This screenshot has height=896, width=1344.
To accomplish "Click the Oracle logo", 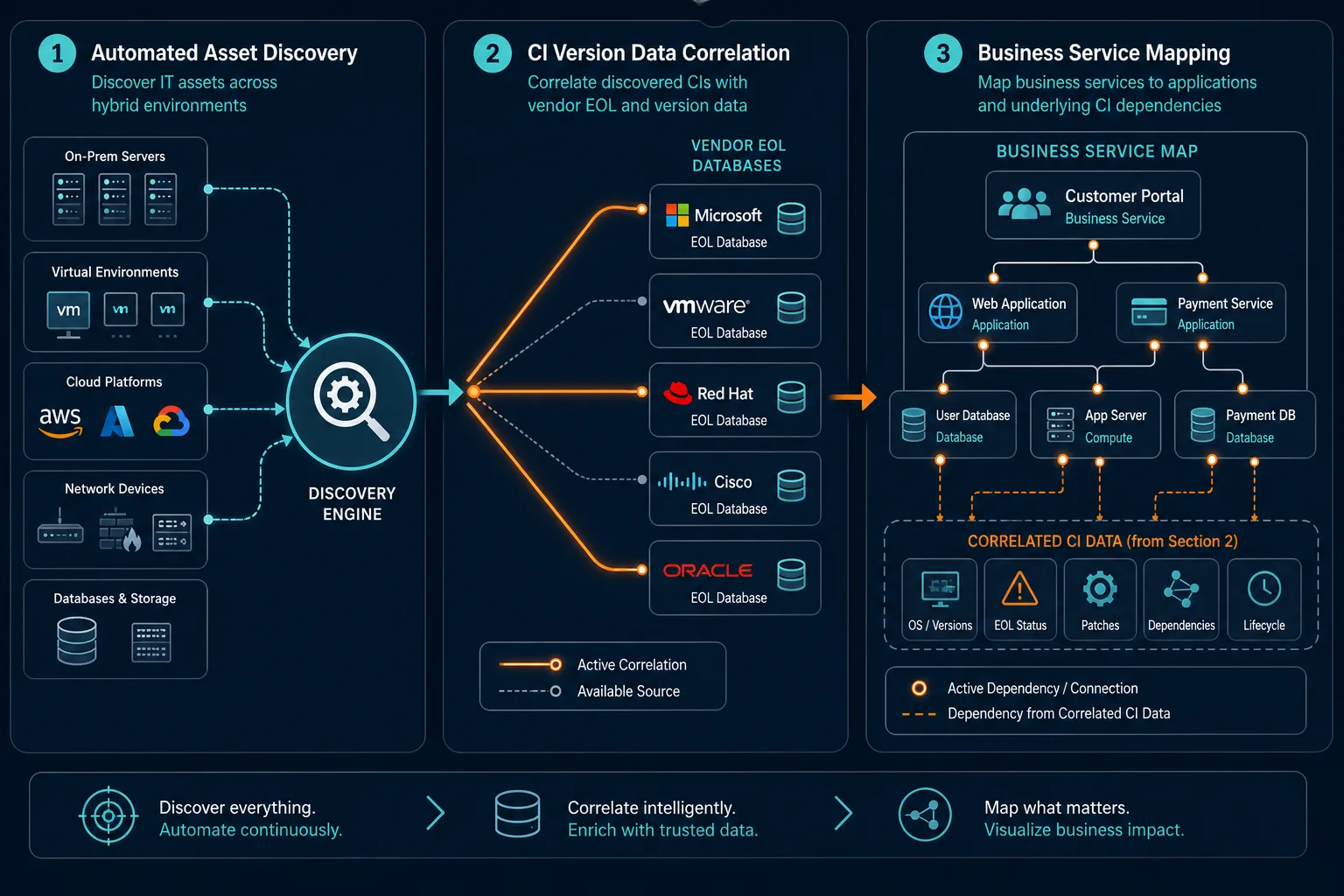I will click(708, 570).
